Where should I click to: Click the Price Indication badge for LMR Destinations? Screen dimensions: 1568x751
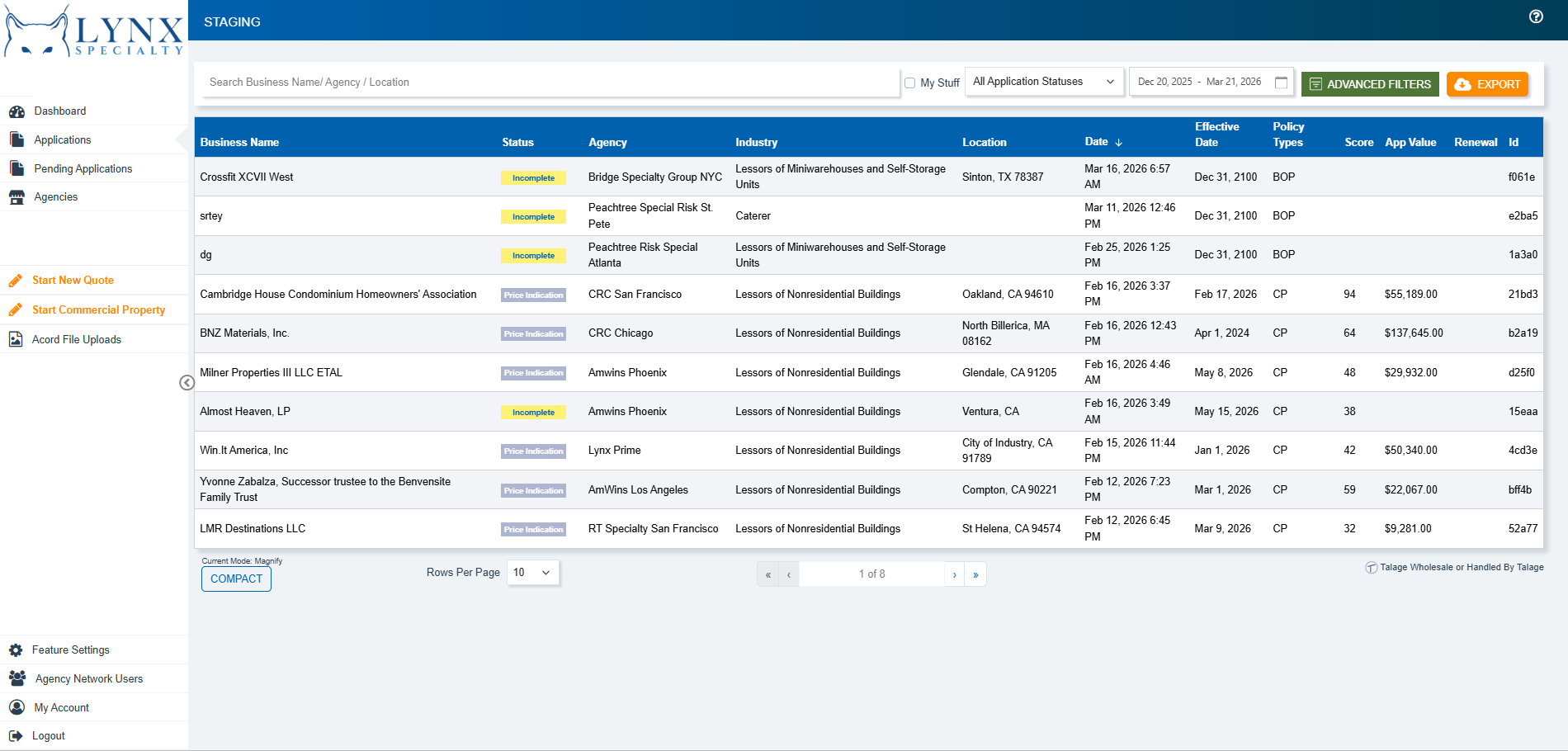click(x=533, y=530)
